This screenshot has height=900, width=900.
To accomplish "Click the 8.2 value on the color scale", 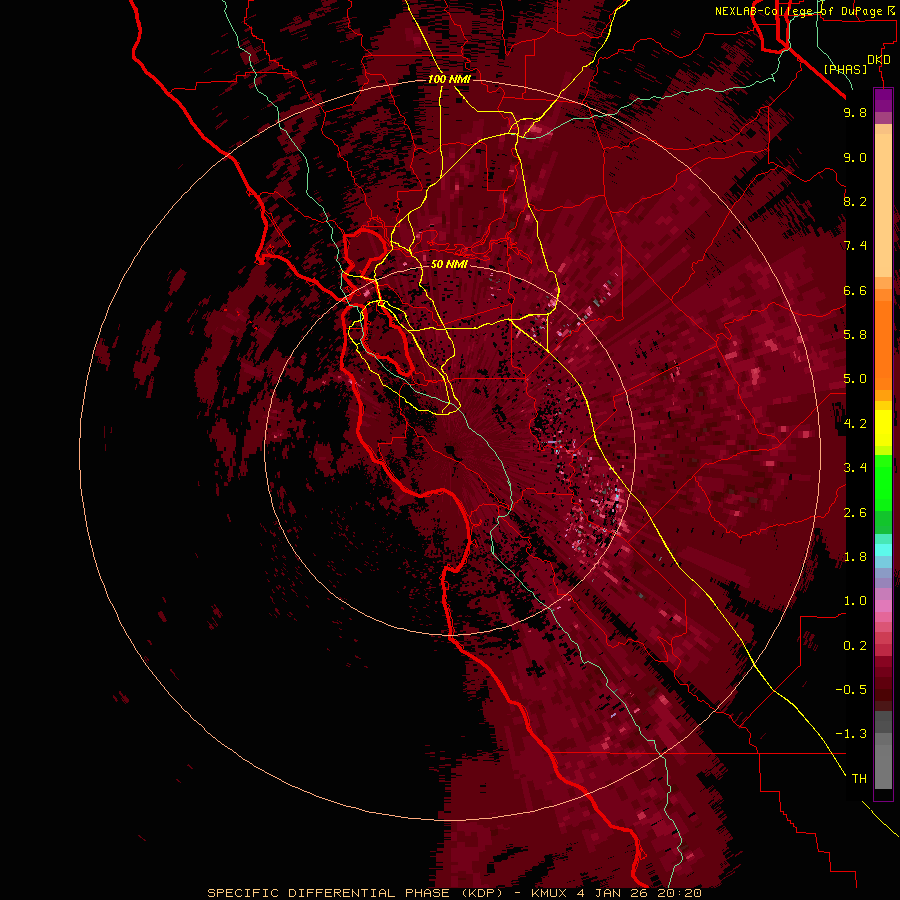I will (x=855, y=201).
